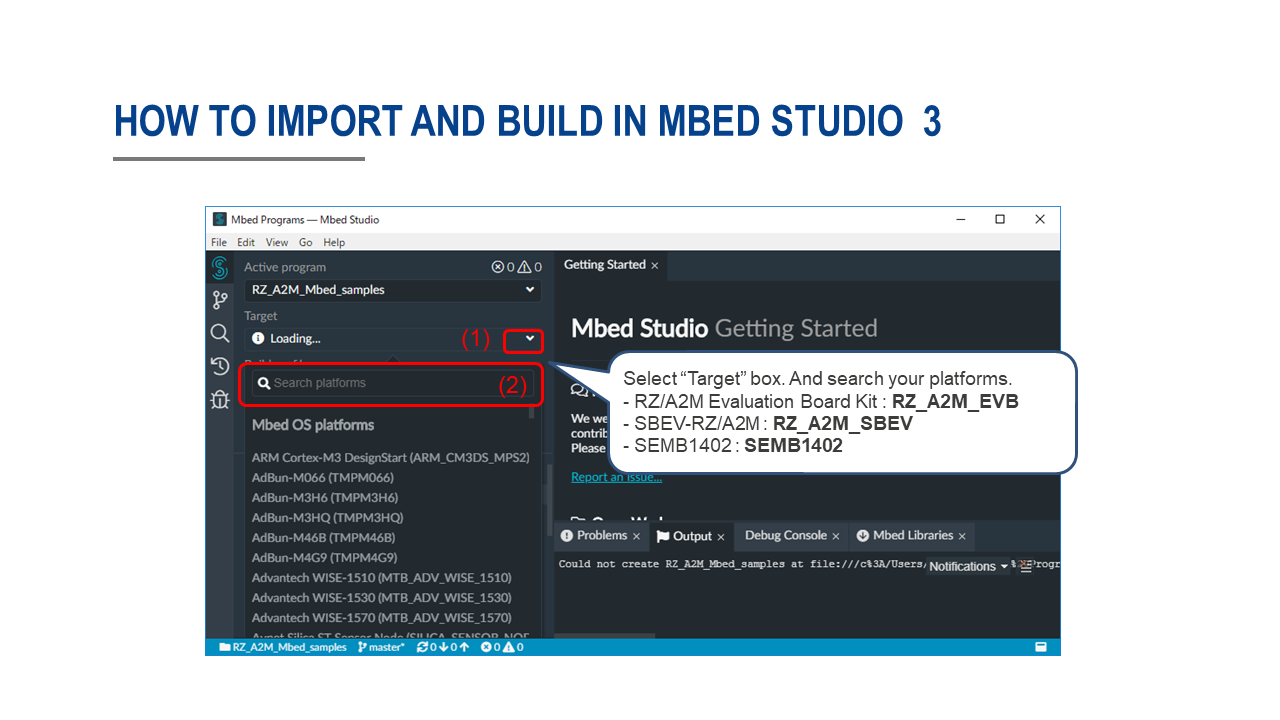Click the error and warning counts in status bar
The image size is (1280, 720).
click(502, 647)
